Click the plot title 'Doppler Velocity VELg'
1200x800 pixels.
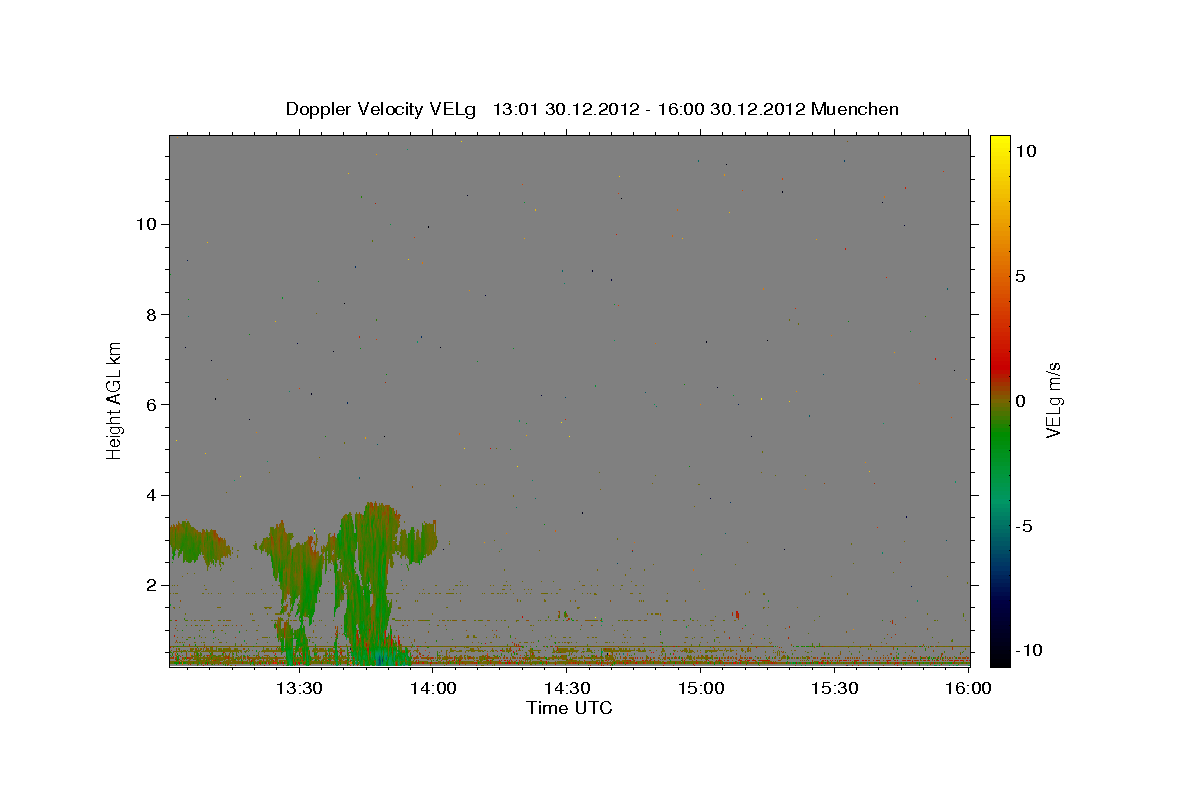[x=382, y=109]
